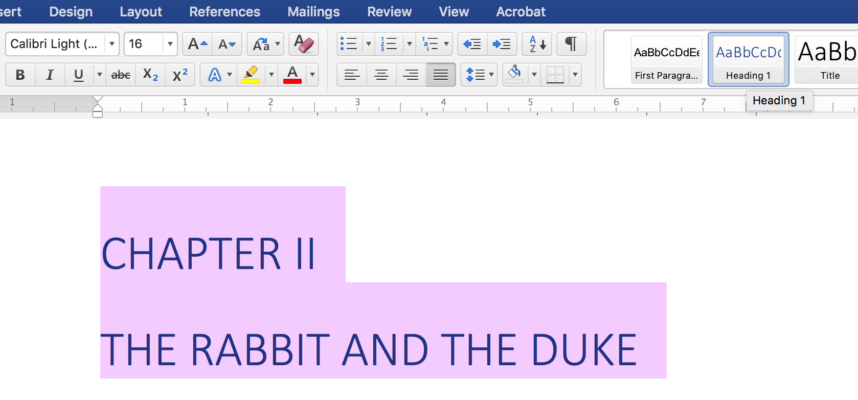Open the References tab

click(224, 12)
